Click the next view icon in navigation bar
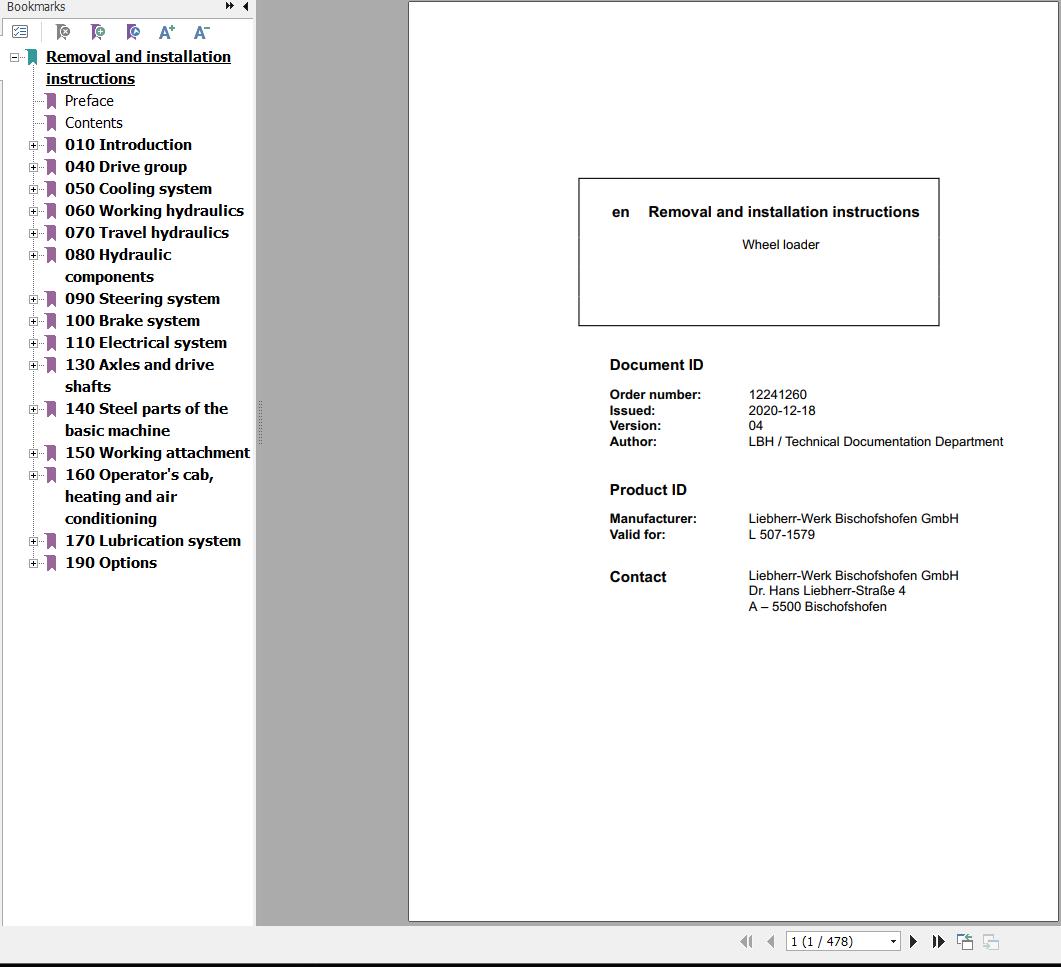The image size is (1061, 967). [991, 941]
